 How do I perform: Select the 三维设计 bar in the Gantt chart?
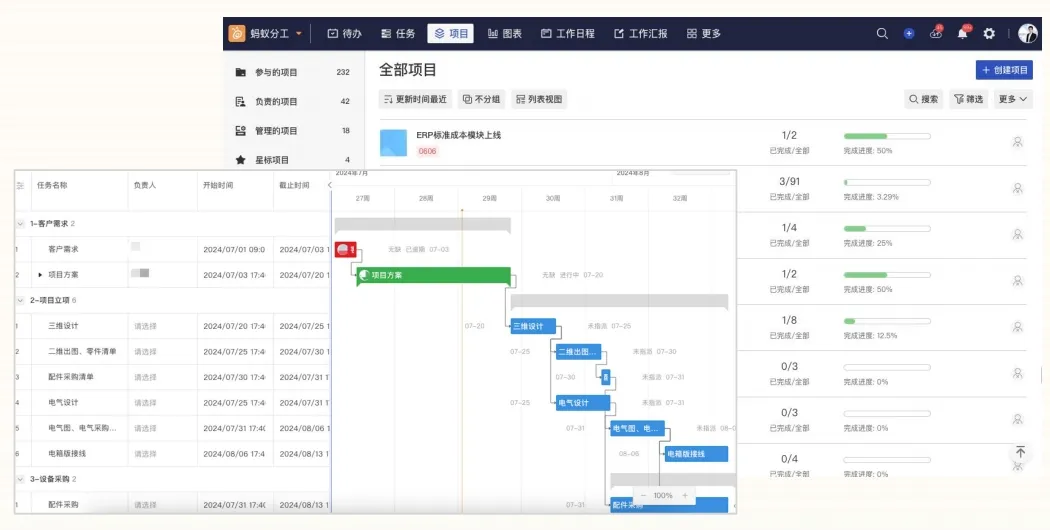[x=533, y=326]
